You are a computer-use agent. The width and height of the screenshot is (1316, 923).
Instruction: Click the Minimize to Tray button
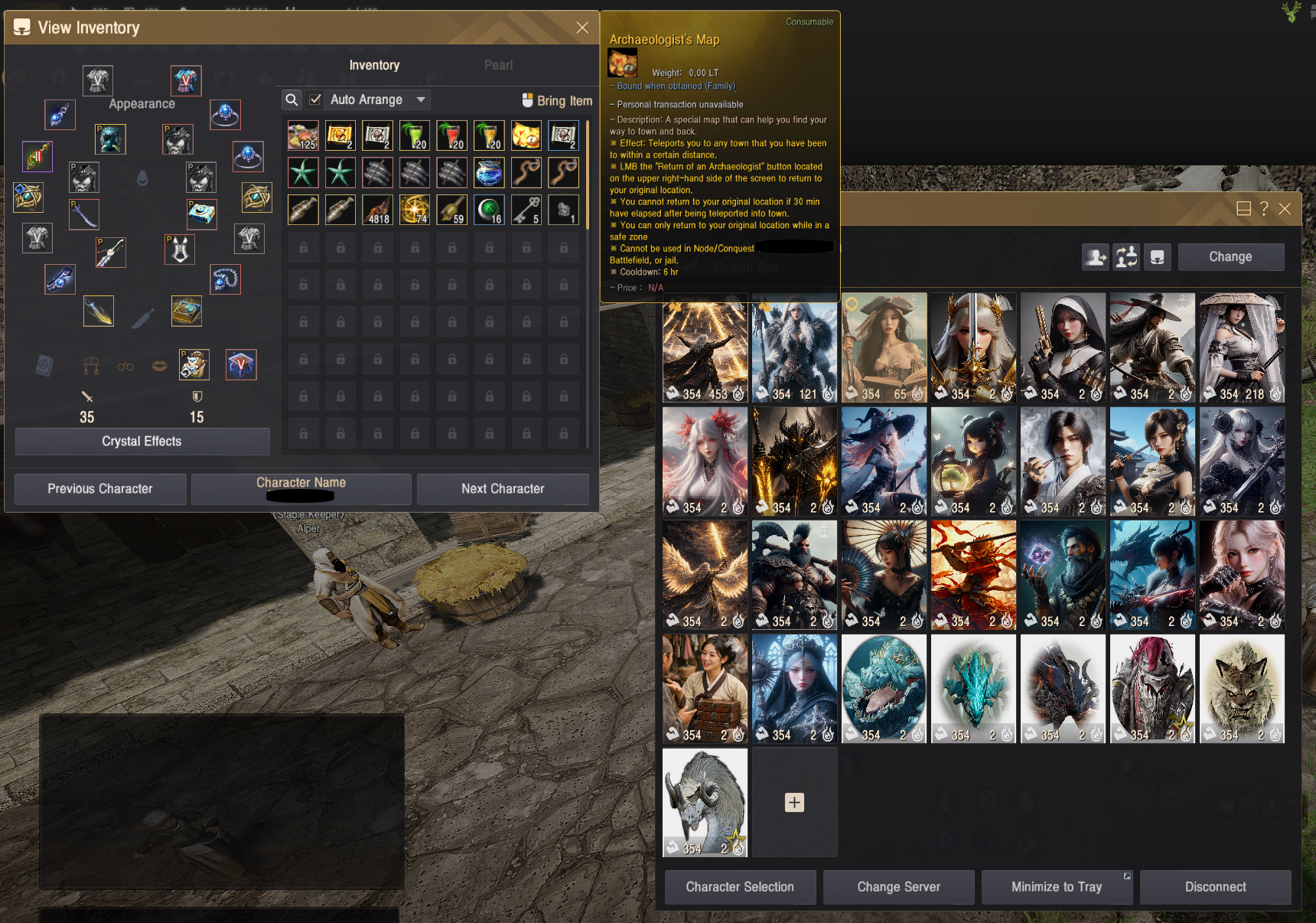1057,887
